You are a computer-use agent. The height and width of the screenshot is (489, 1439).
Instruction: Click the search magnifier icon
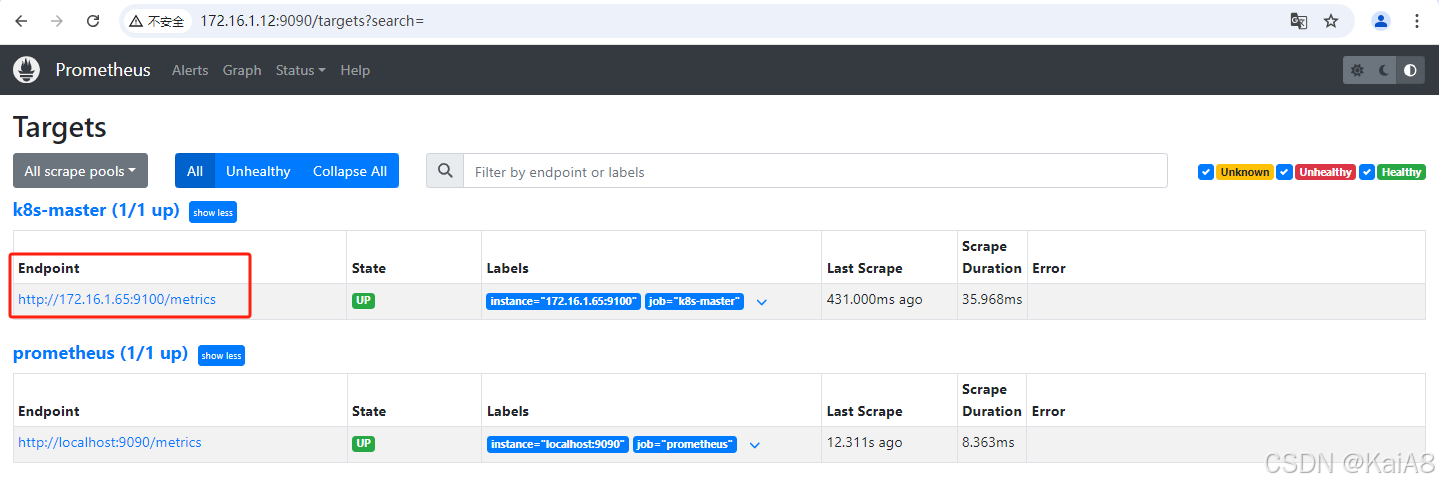(445, 171)
